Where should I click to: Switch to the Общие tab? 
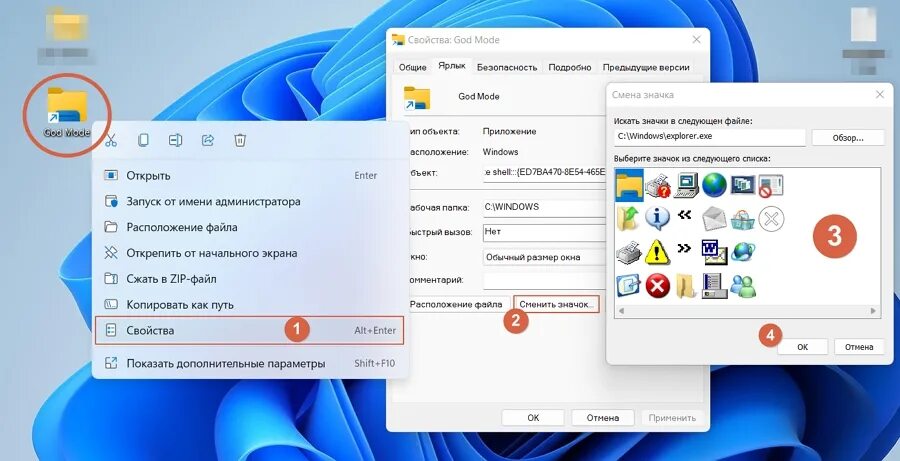tap(413, 67)
